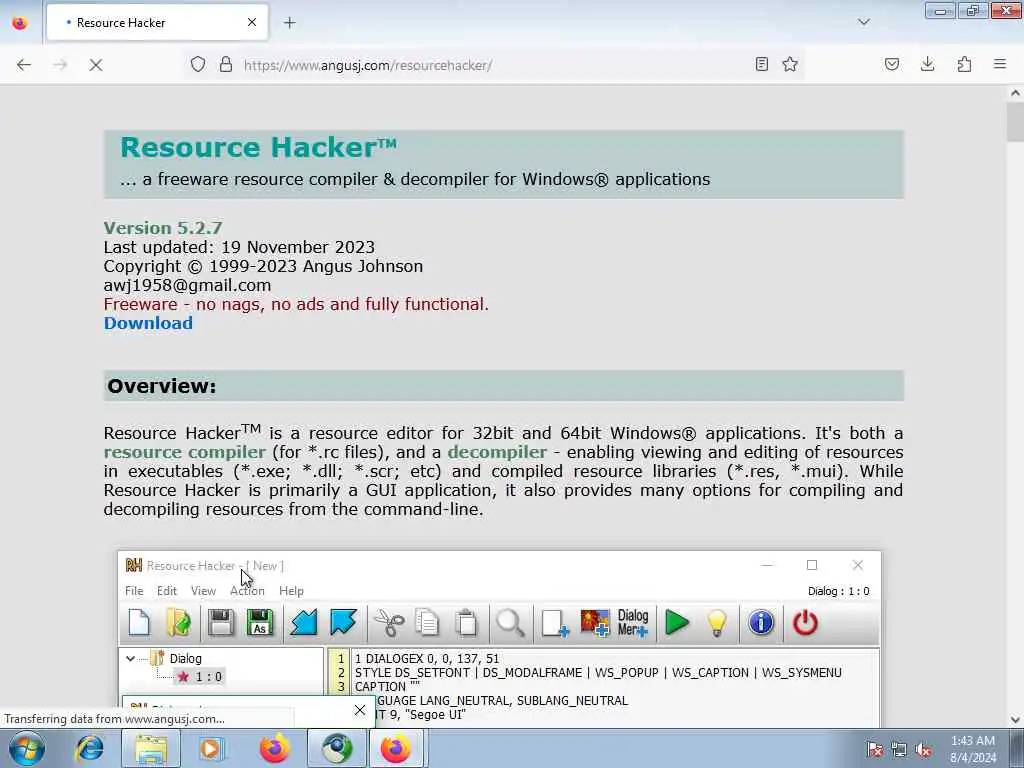Launch Internet Explorer from taskbar
1024x768 pixels.
[89, 748]
